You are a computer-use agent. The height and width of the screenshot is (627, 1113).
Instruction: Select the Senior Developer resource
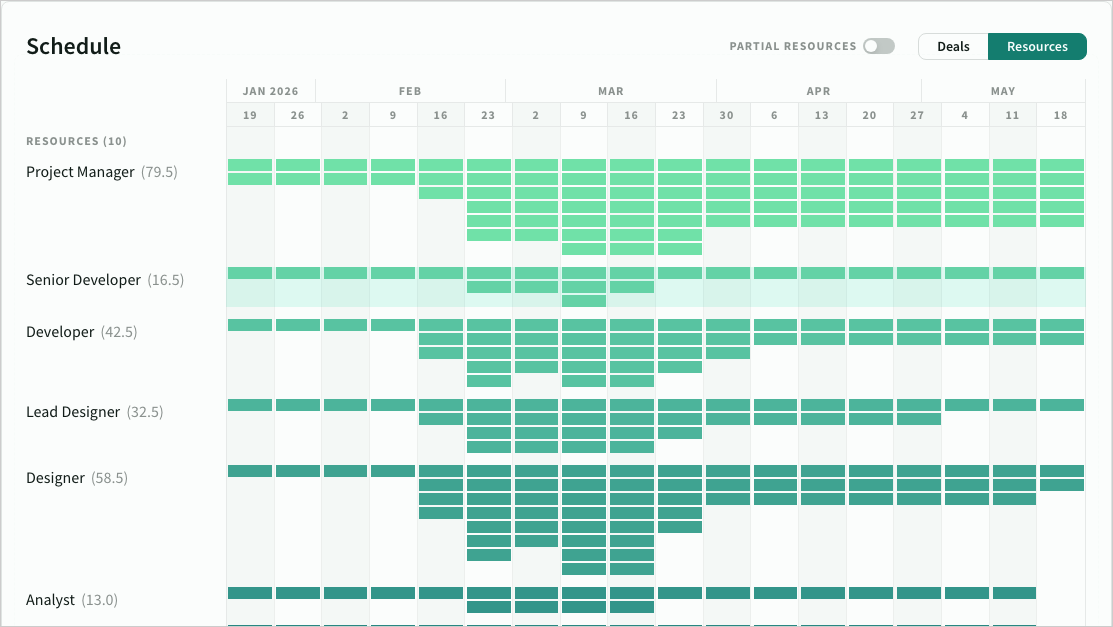(x=83, y=280)
